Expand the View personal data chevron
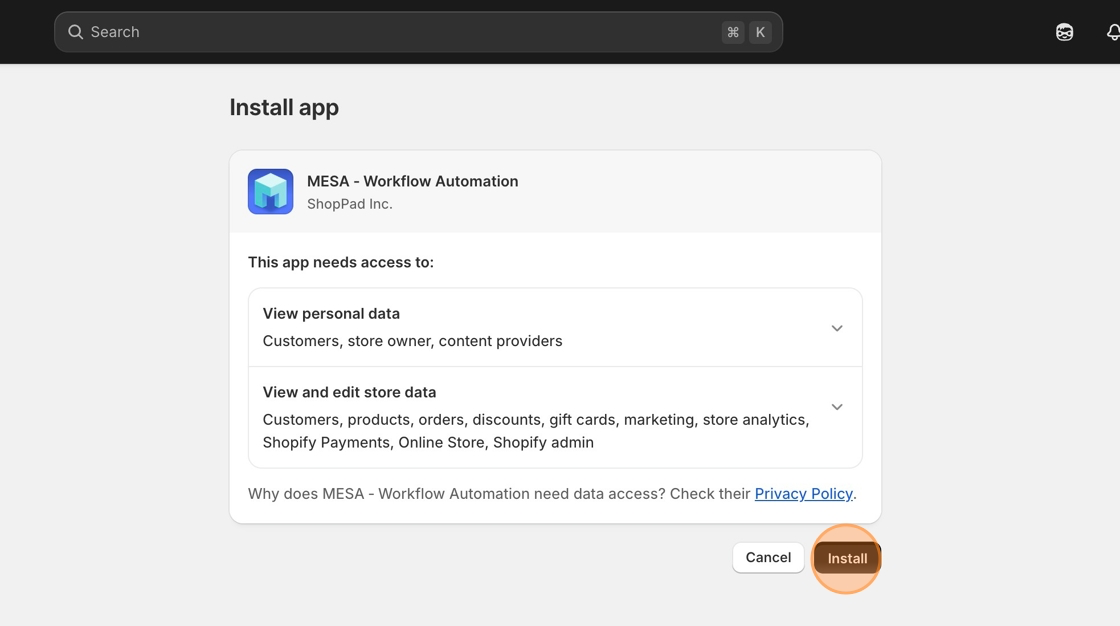Image resolution: width=1120 pixels, height=626 pixels. click(x=837, y=328)
